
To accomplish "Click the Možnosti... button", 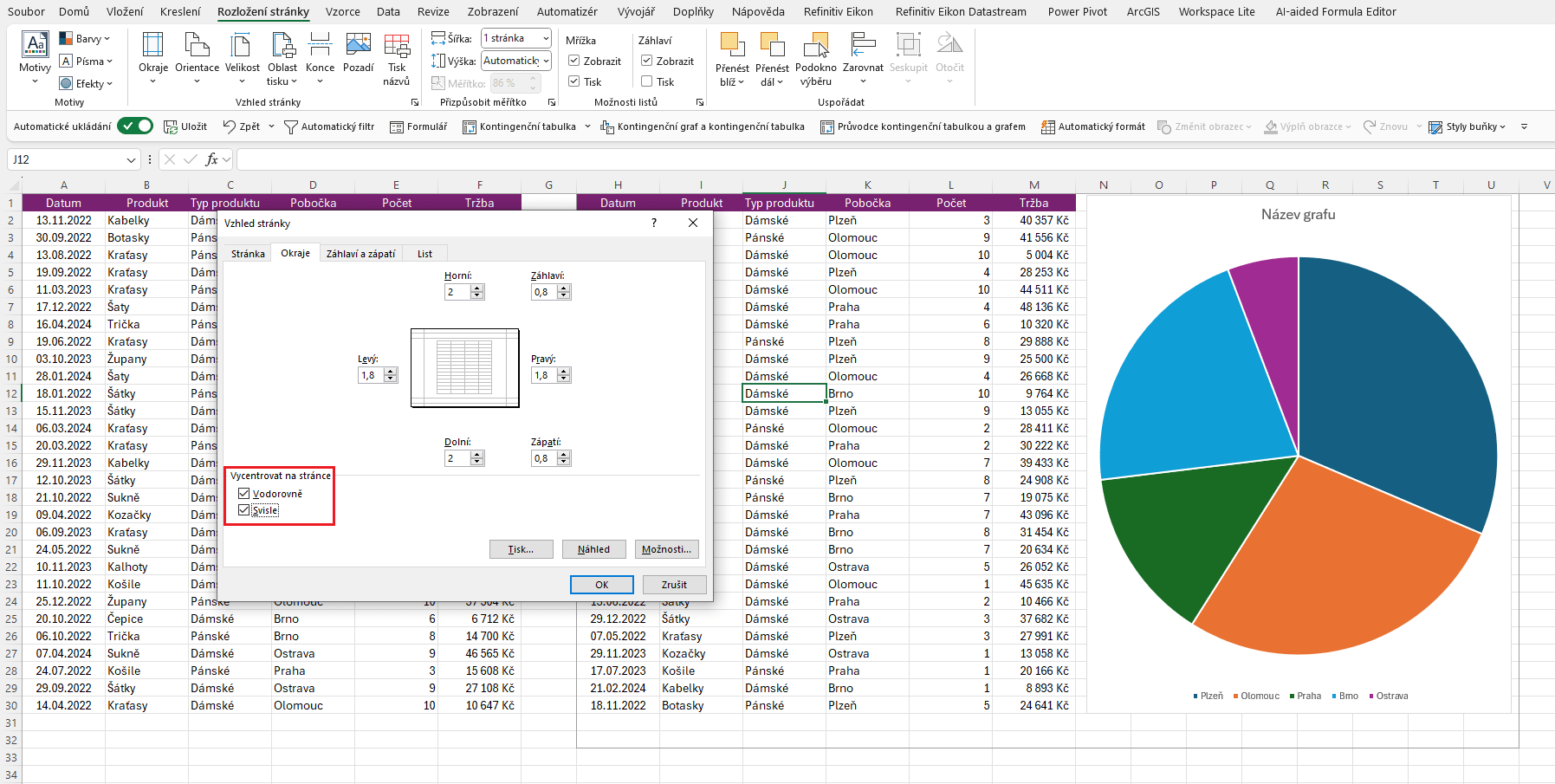I will (x=666, y=549).
